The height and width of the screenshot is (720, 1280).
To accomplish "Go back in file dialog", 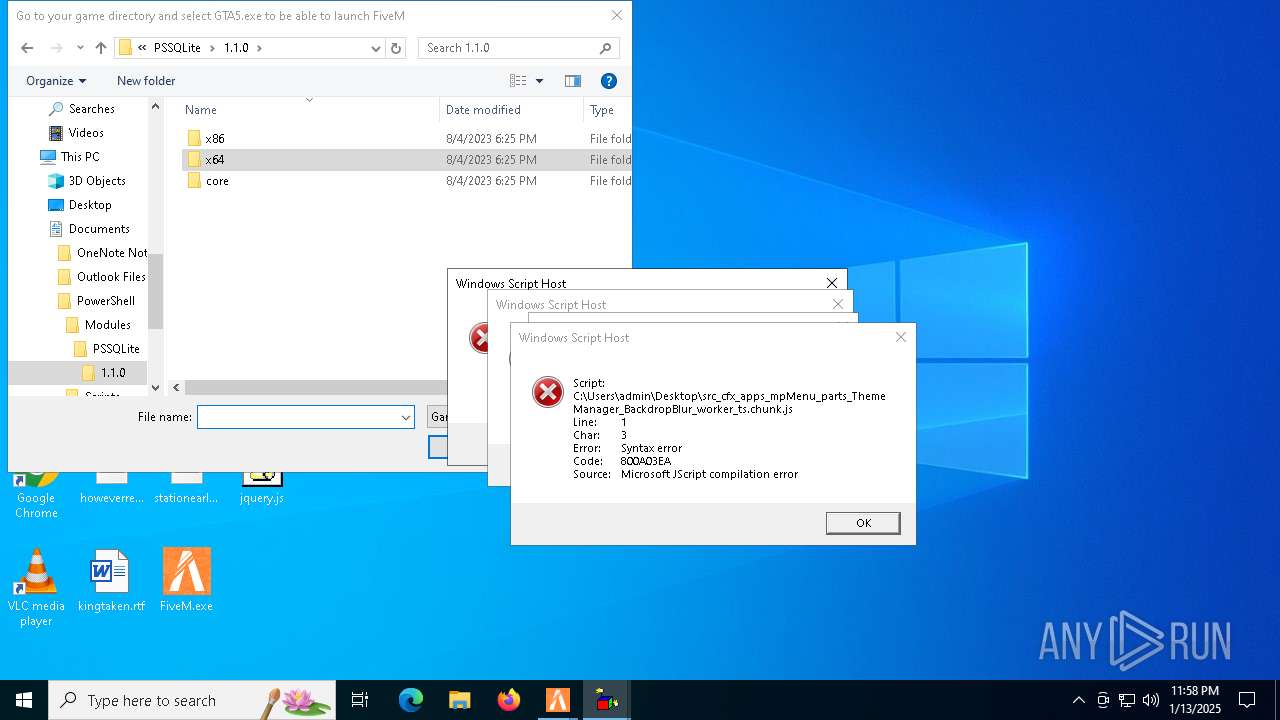I will point(27,48).
